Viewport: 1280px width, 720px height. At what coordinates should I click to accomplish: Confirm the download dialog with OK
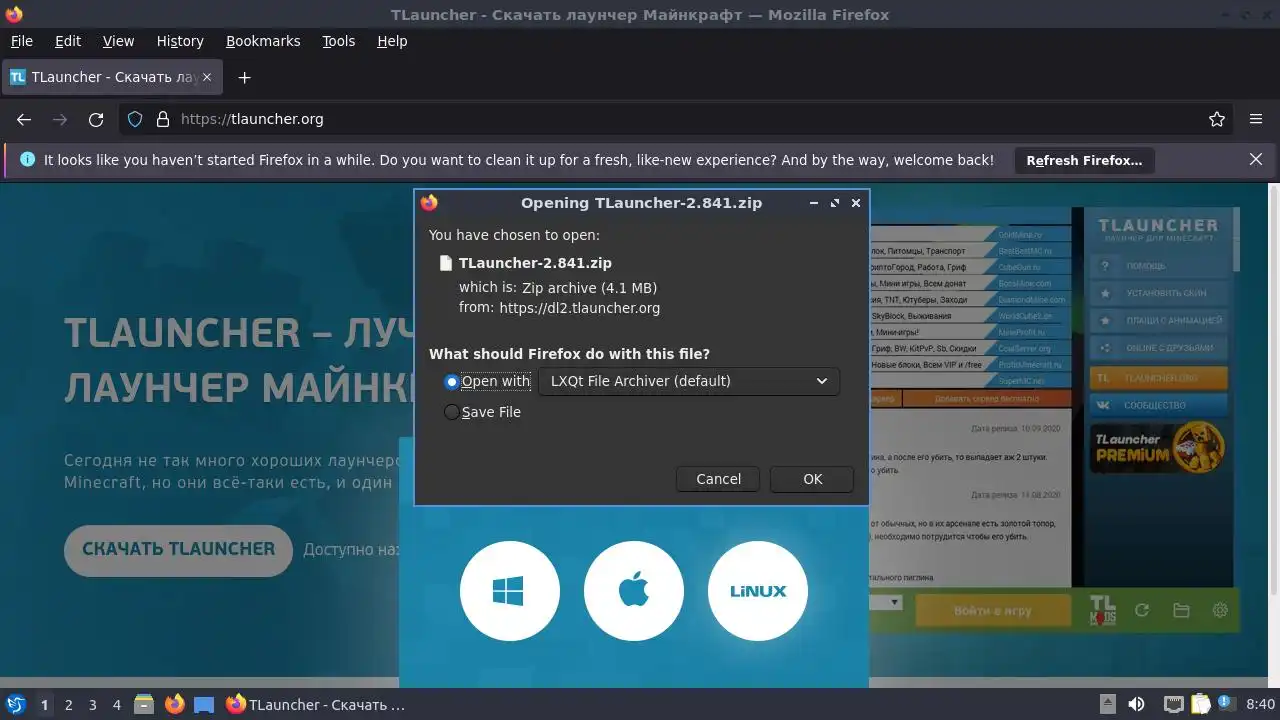click(x=812, y=479)
